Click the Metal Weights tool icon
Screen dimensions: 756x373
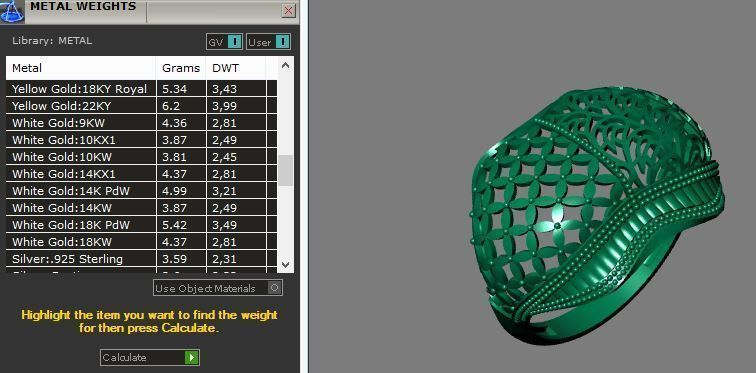12,11
